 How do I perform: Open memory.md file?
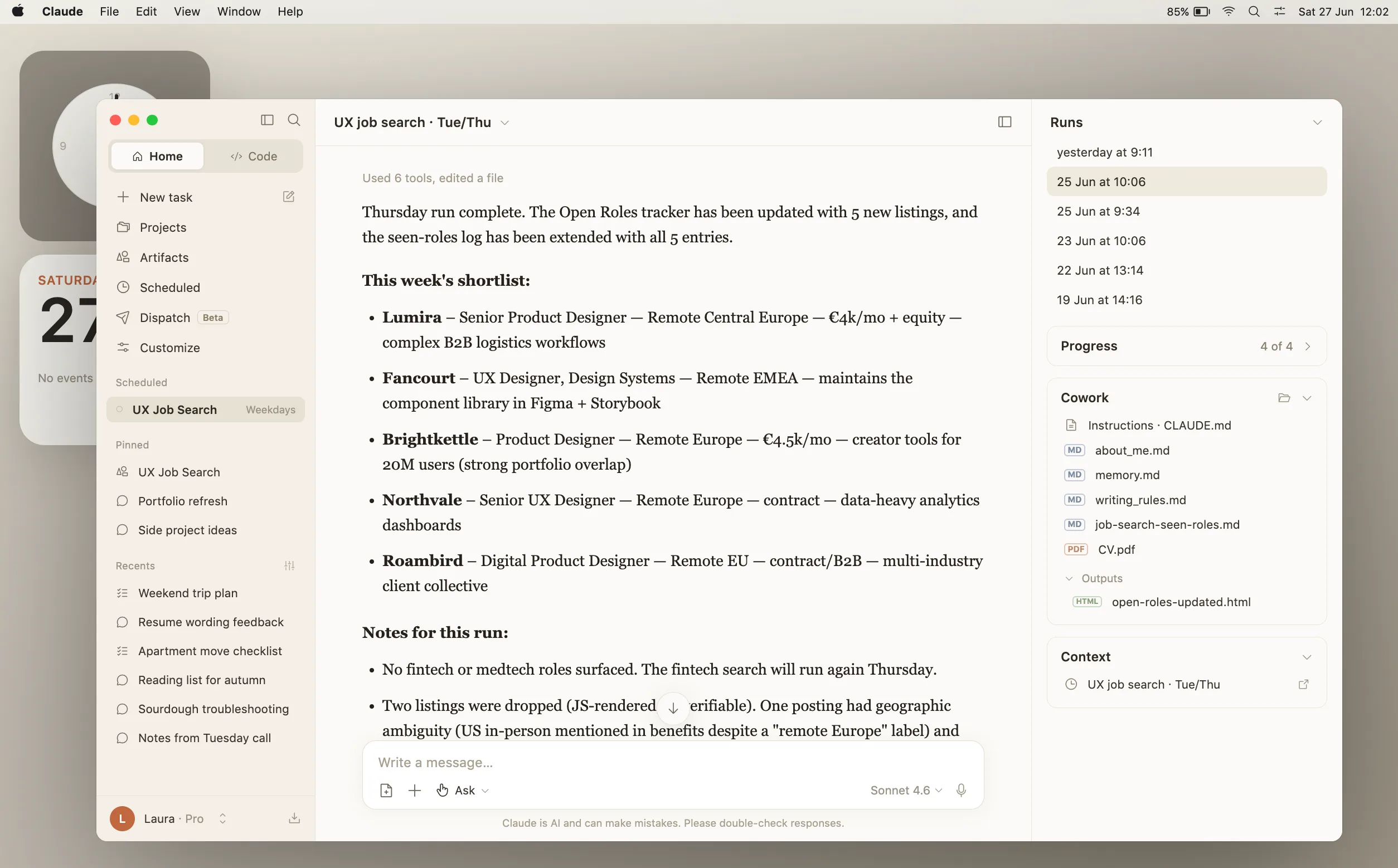click(1187, 475)
